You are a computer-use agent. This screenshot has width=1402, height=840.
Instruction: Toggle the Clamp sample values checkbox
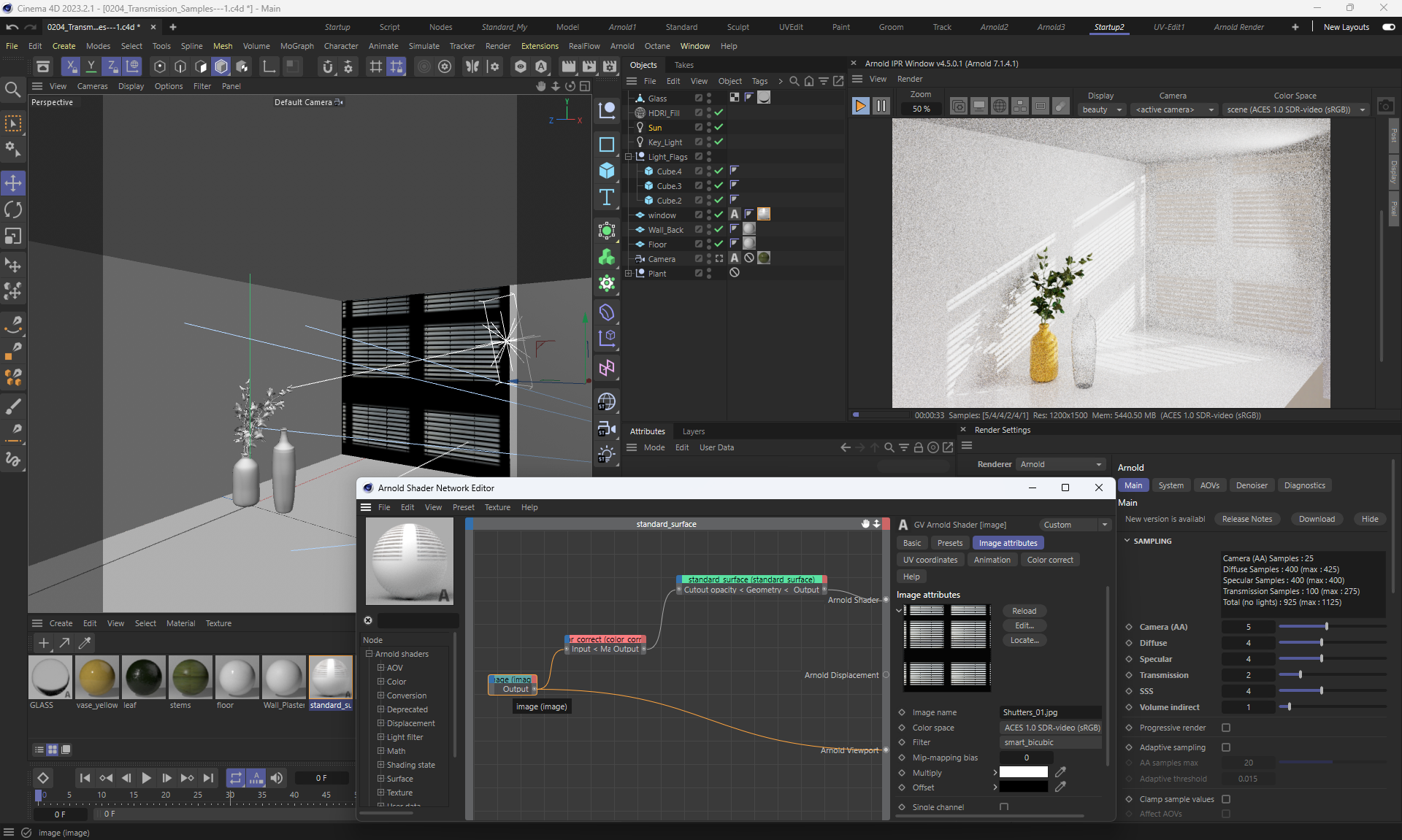pos(1226,799)
